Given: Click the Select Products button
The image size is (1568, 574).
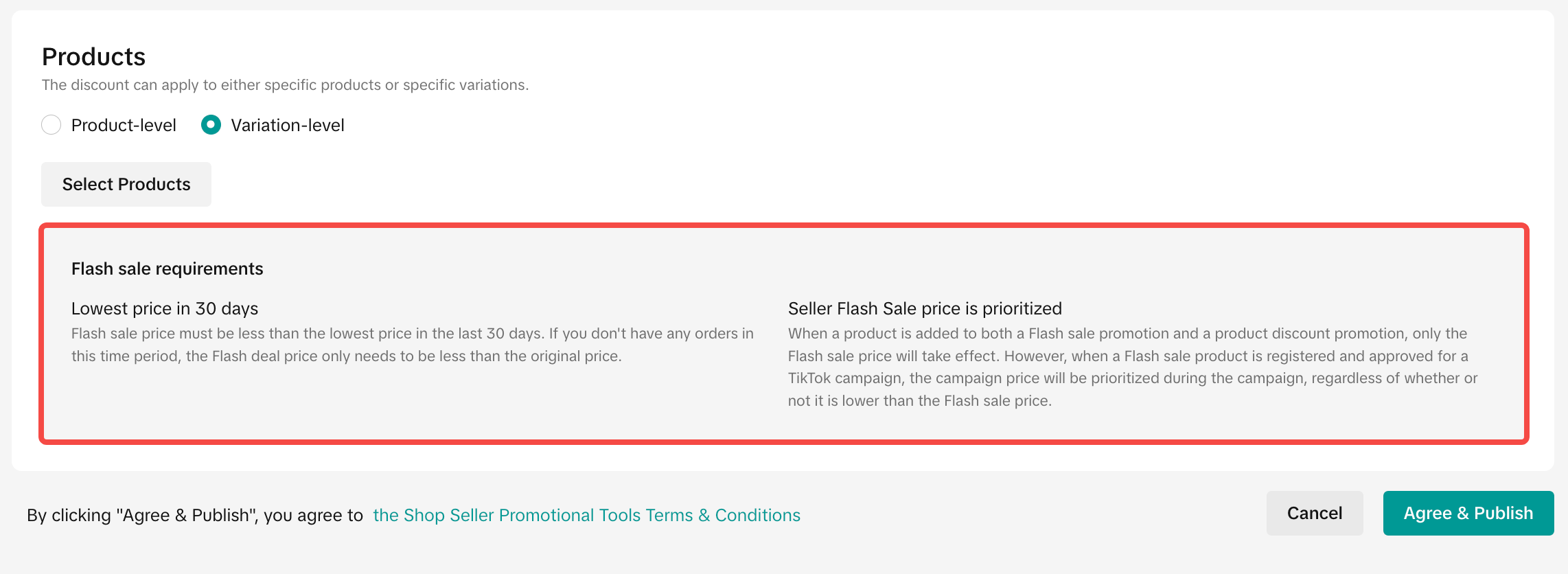Looking at the screenshot, I should click(126, 184).
